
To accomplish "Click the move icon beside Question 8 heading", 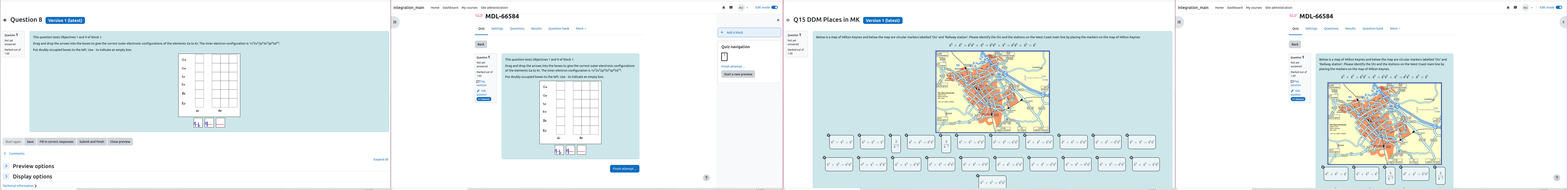I will (x=5, y=20).
